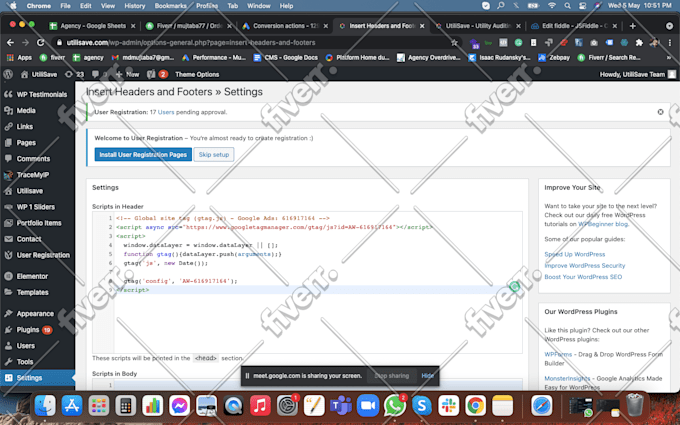Open the Chrome Extensions puzzle icon
The height and width of the screenshot is (425, 680).
(x=639, y=42)
